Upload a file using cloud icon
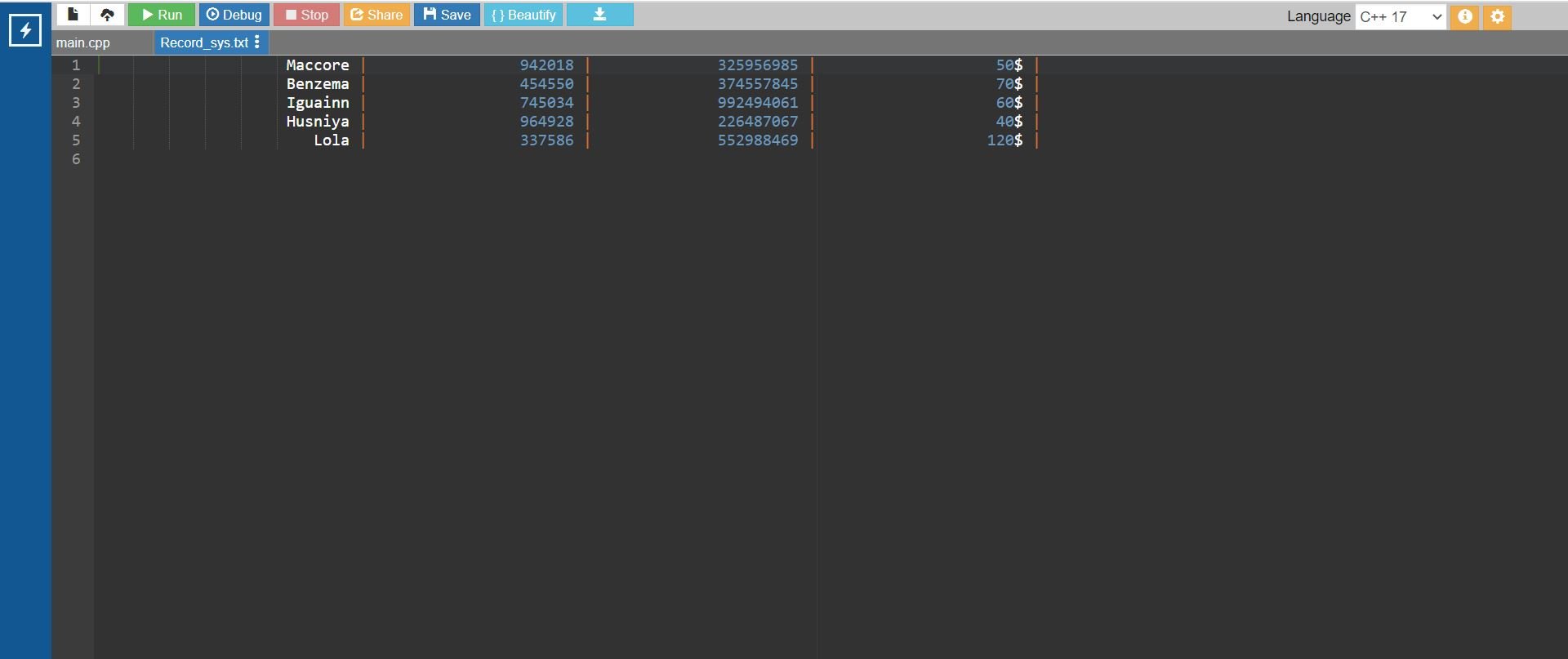Viewport: 1568px width, 659px height. (107, 15)
